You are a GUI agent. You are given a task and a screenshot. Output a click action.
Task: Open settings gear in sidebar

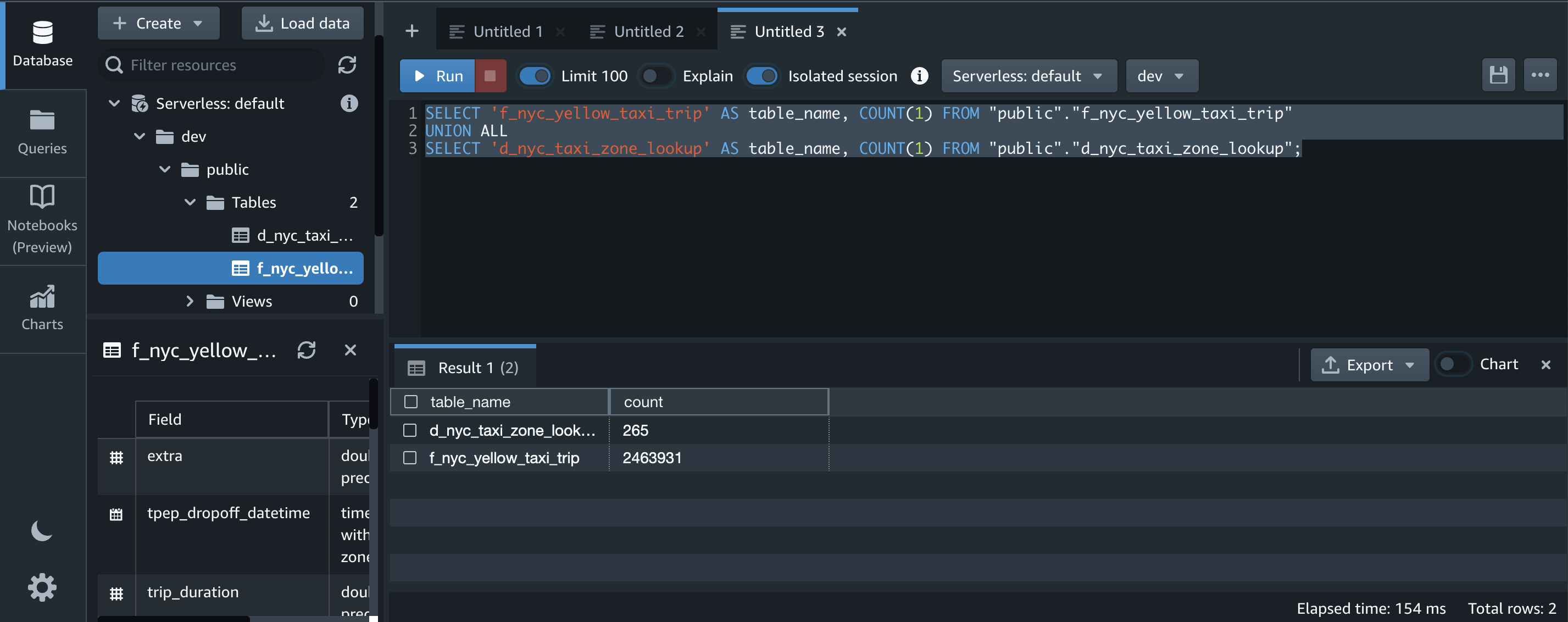42,587
